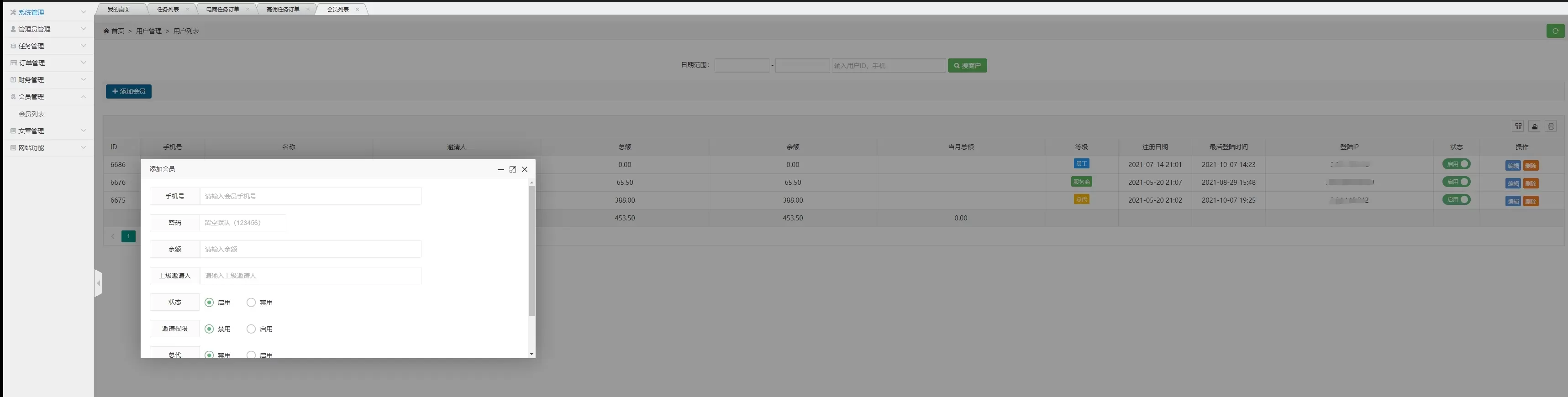The image size is (1568, 397).
Task: Click the 搜商户 search button
Action: 967,66
